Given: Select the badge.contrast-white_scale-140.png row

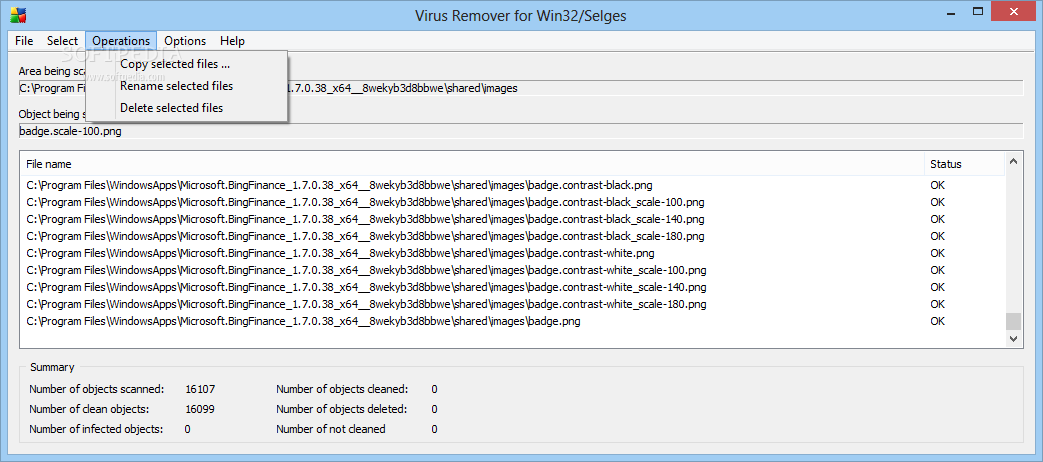Looking at the screenshot, I should (512, 287).
